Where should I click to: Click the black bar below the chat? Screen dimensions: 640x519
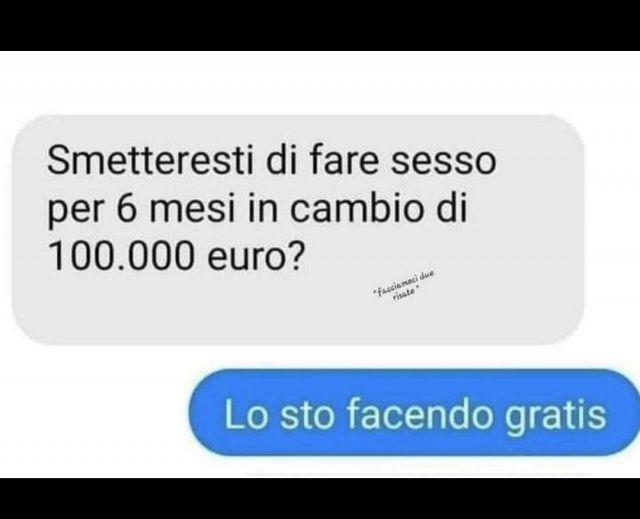320,498
